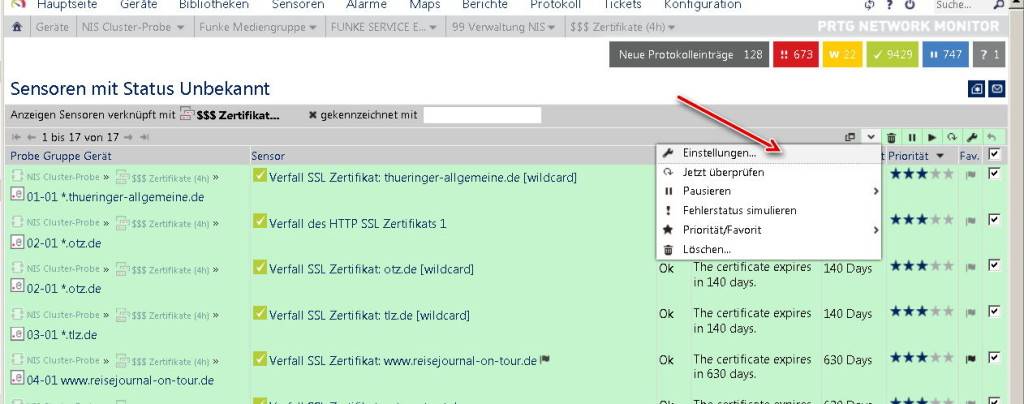This screenshot has height=404, width=1024.
Task: Expand the 99 Verwaltung NIS breadcrumb dropdown
Action: click(552, 28)
